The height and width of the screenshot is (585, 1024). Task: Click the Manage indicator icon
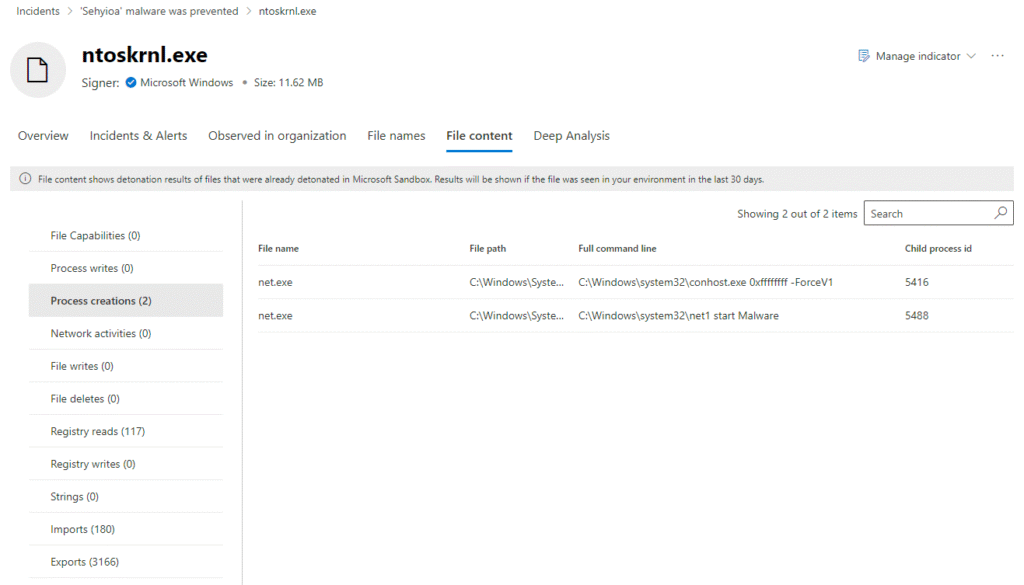click(x=863, y=56)
